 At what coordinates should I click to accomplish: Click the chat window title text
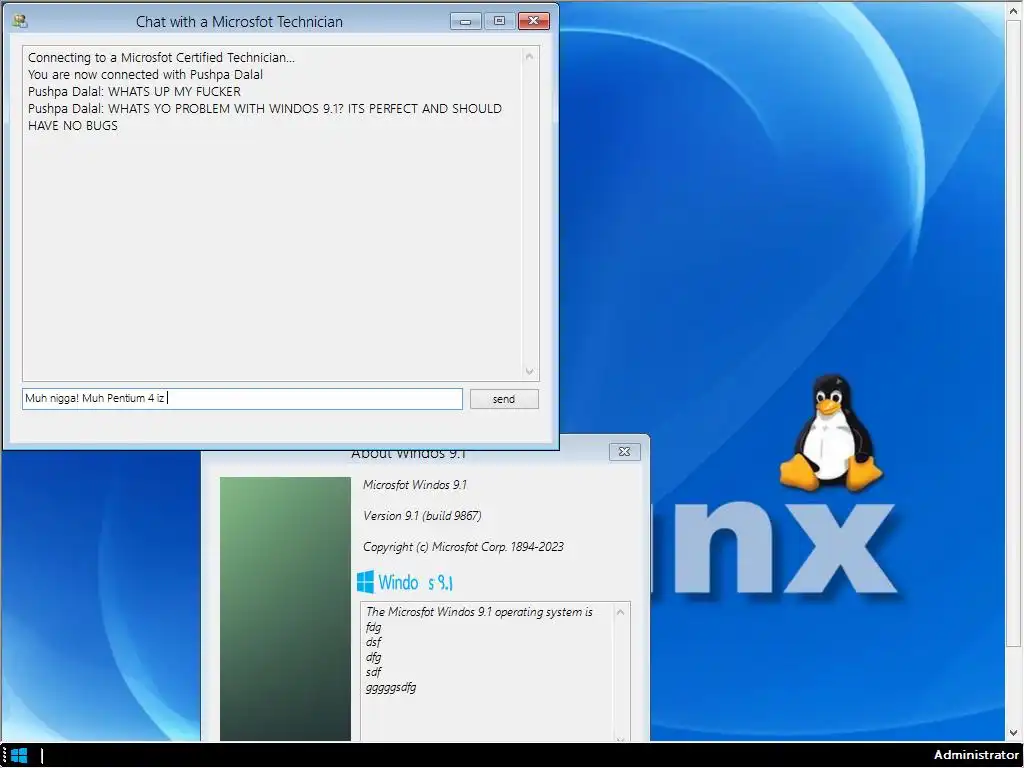click(239, 22)
